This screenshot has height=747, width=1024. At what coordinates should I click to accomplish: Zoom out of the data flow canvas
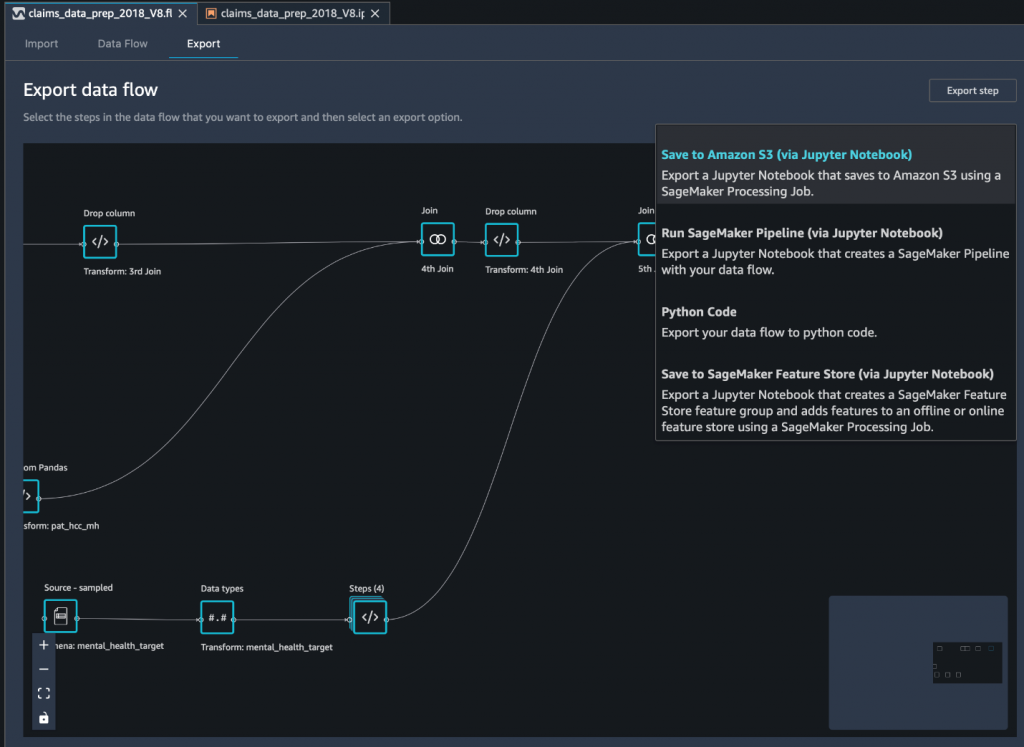(x=42, y=669)
